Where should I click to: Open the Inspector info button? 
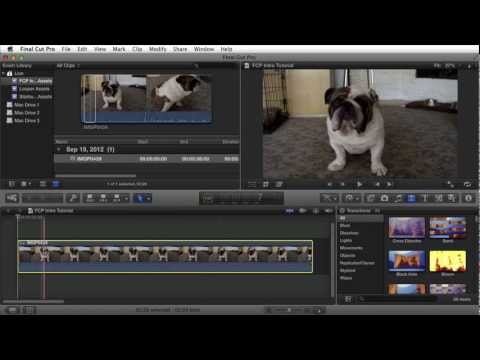point(468,198)
